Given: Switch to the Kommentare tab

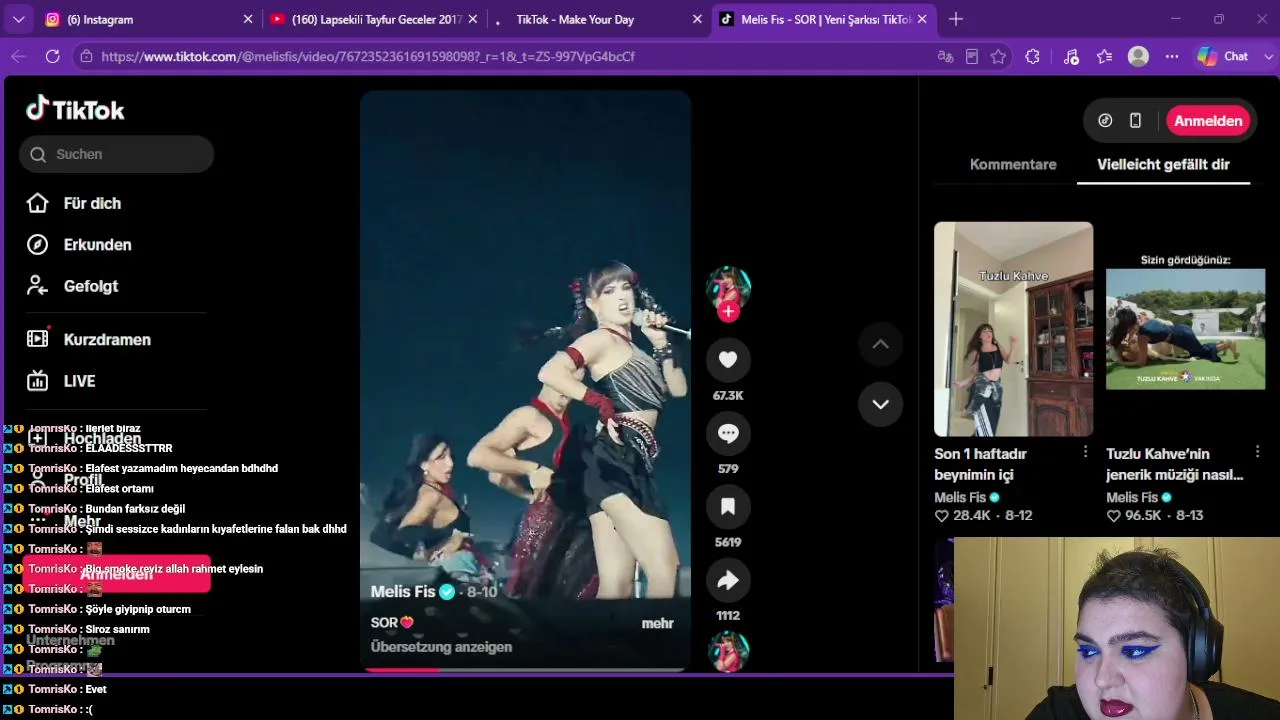Looking at the screenshot, I should click(x=1013, y=165).
